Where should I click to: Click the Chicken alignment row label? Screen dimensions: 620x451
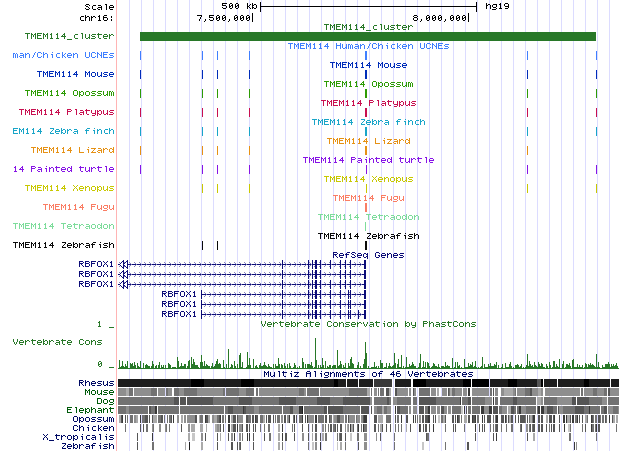[93, 428]
